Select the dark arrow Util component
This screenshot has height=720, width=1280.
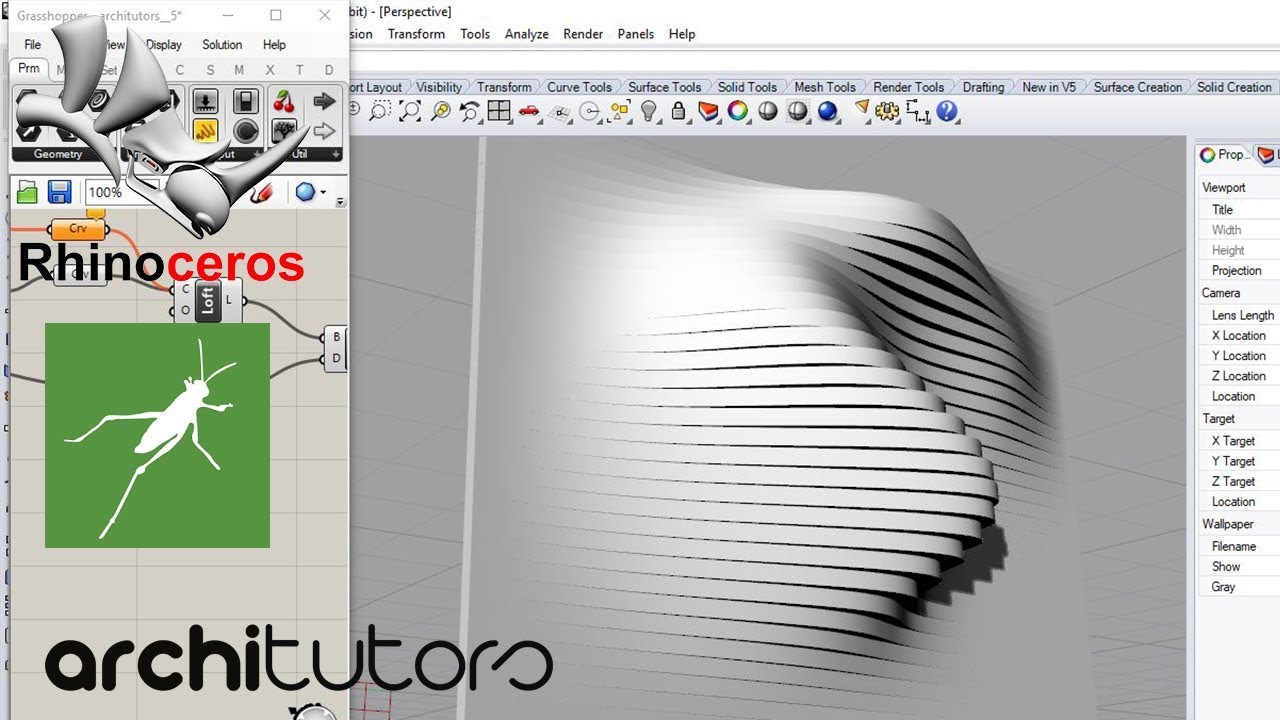point(324,101)
